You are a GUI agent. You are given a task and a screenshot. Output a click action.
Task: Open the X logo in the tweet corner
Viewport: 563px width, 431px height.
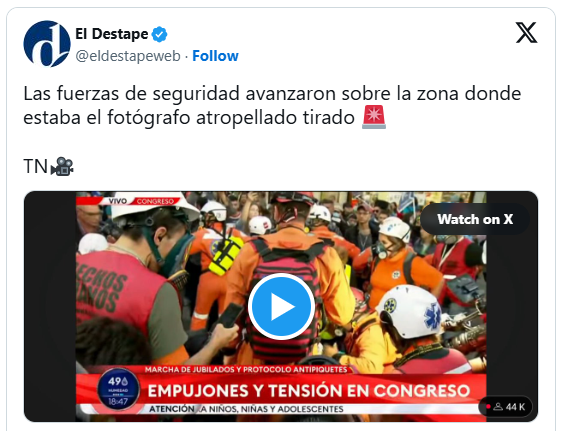[x=526, y=33]
